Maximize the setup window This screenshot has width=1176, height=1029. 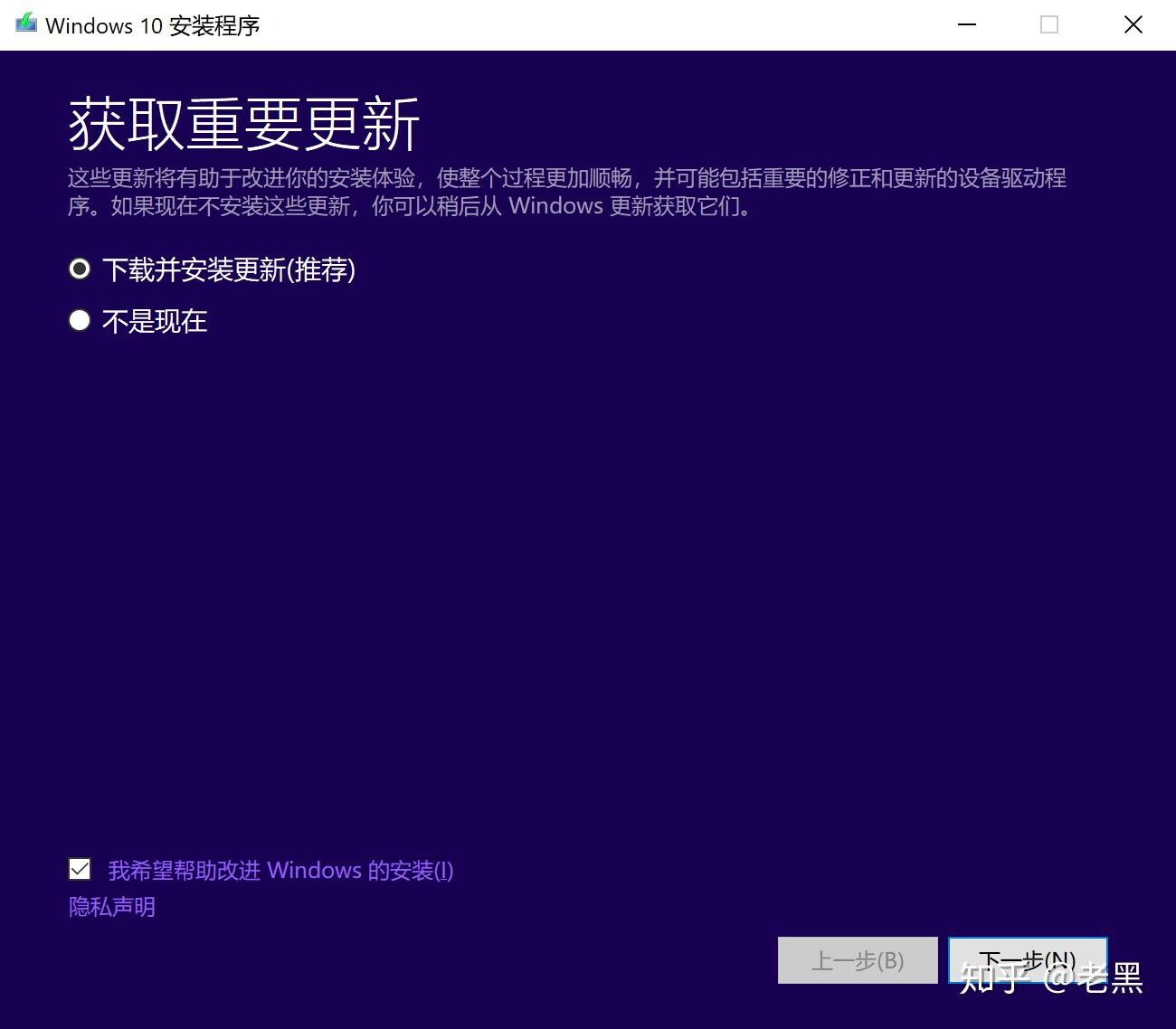1049,24
